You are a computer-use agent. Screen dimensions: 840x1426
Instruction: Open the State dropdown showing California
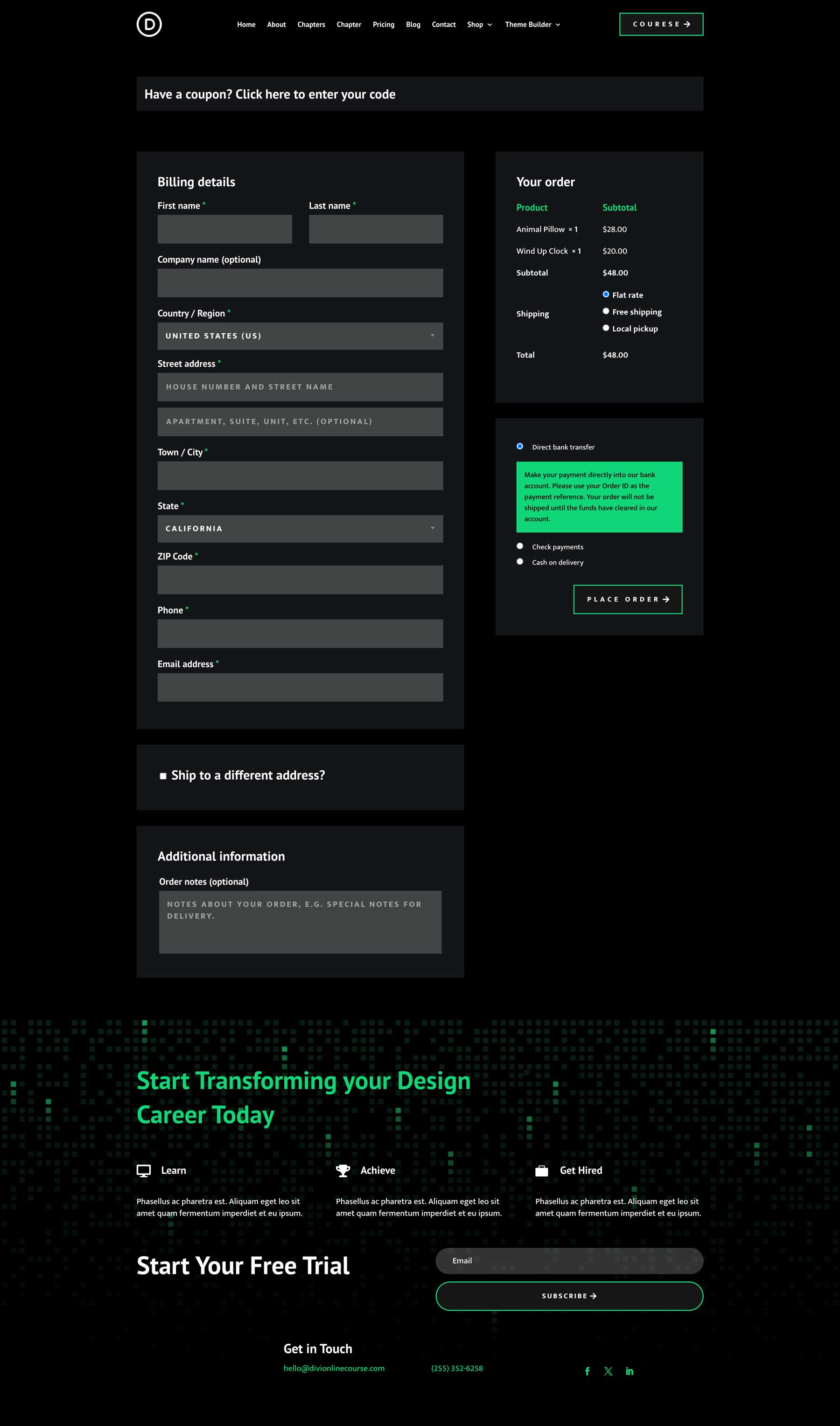(x=300, y=529)
